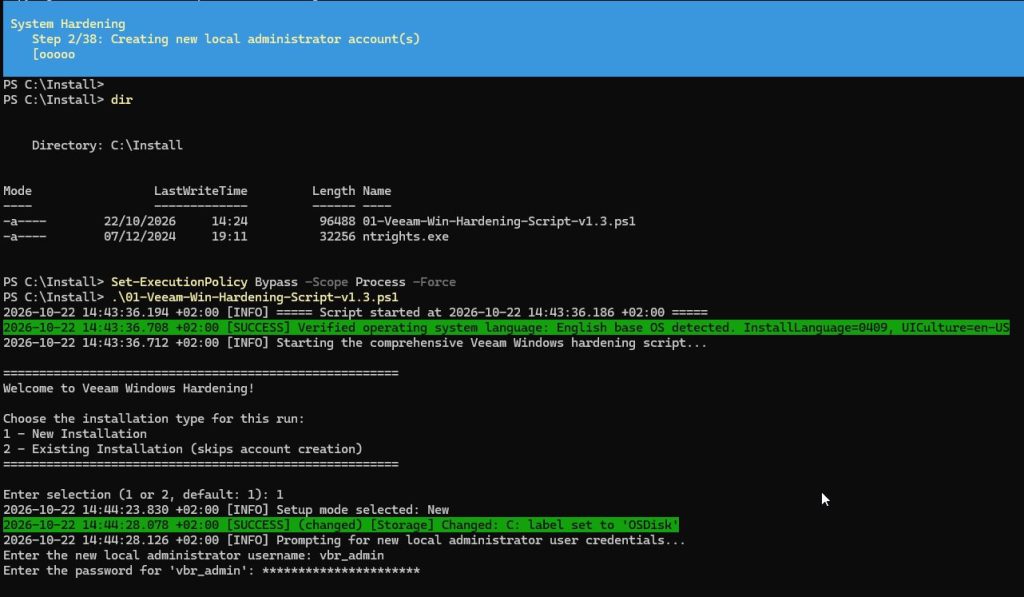The image size is (1024, 597).
Task: Click the 'Enter selection (1 or 2, default: 1)' line
Action: [x=143, y=494]
